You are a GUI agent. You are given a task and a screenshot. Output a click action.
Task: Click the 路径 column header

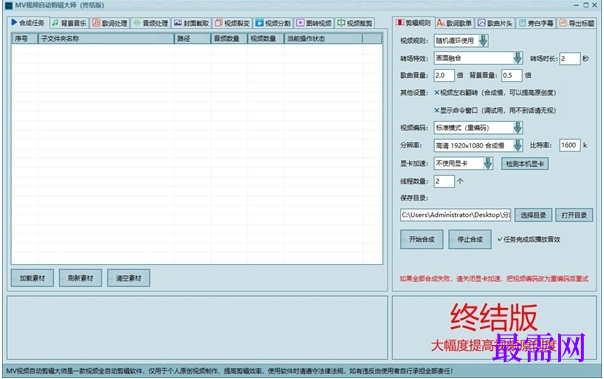193,39
